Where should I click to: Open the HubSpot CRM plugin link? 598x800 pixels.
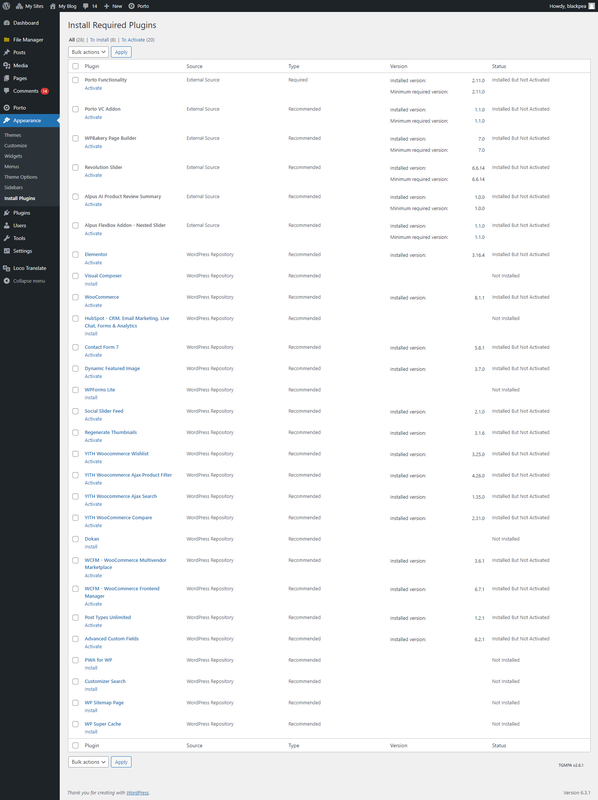pos(127,322)
